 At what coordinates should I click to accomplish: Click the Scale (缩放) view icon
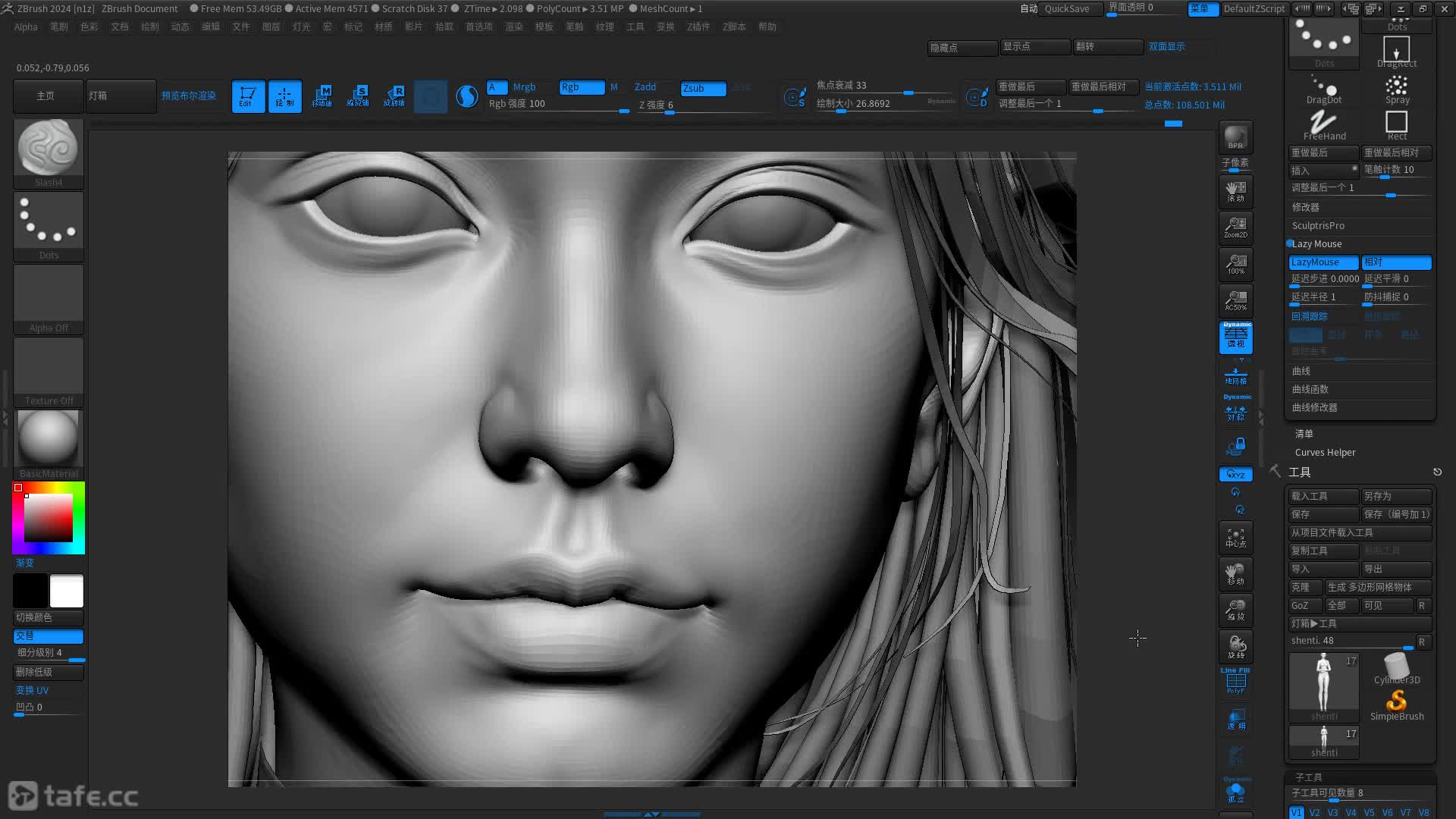pos(1235,610)
